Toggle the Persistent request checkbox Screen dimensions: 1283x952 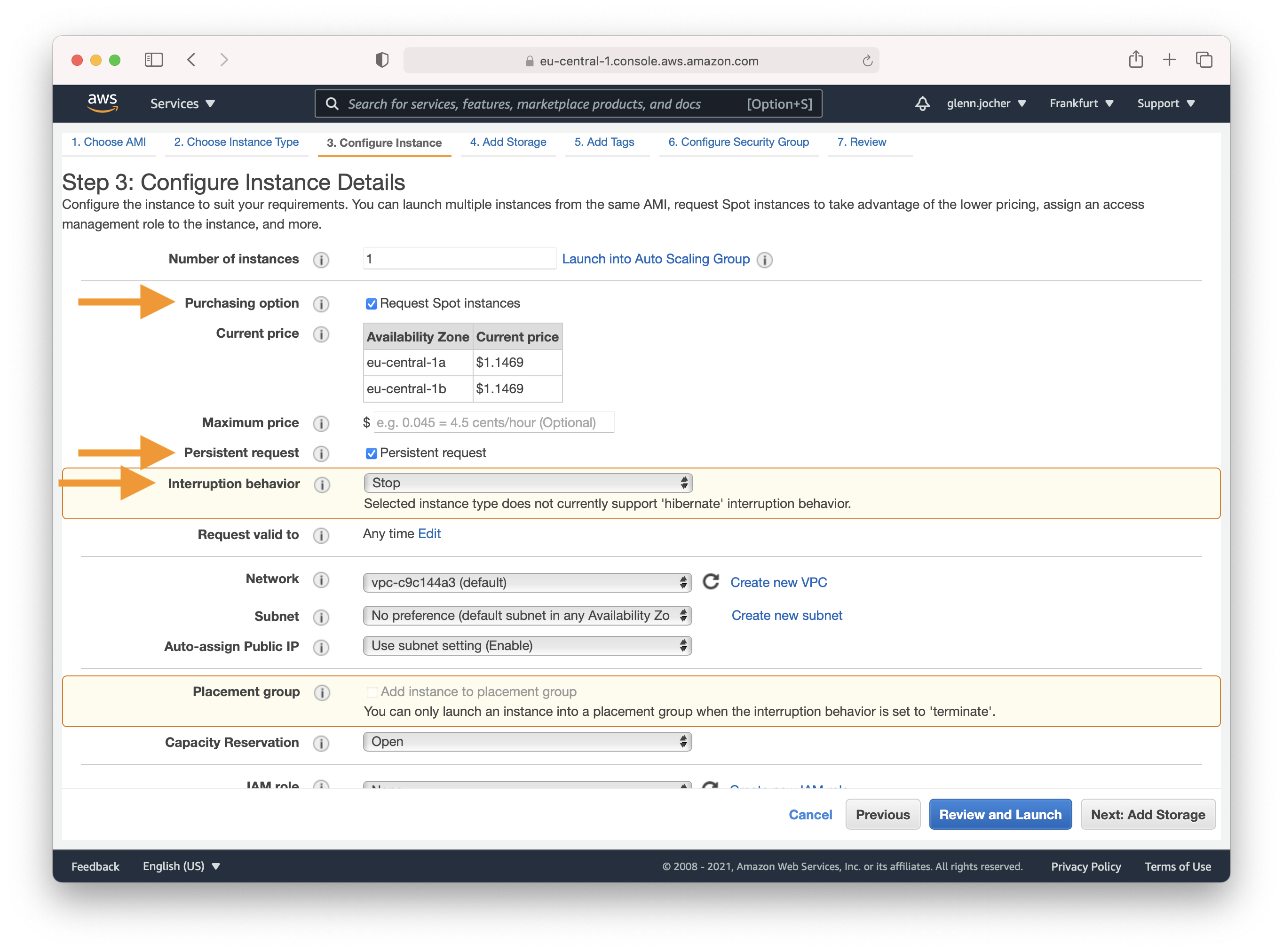[369, 452]
